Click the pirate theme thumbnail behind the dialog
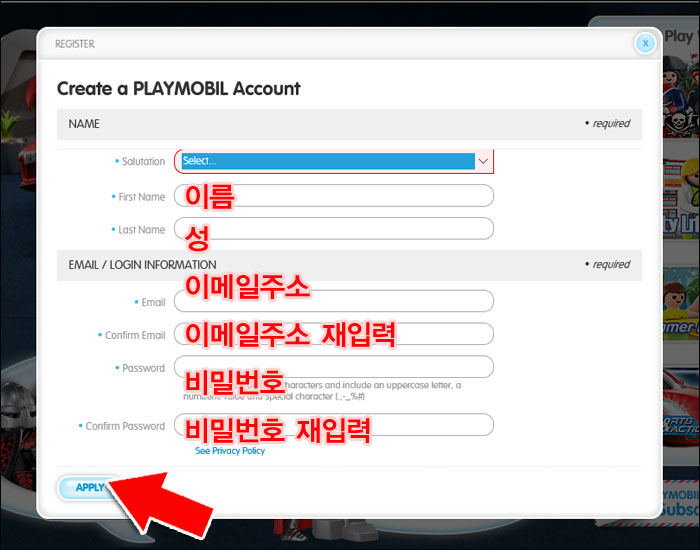This screenshot has height=550, width=700. (681, 98)
